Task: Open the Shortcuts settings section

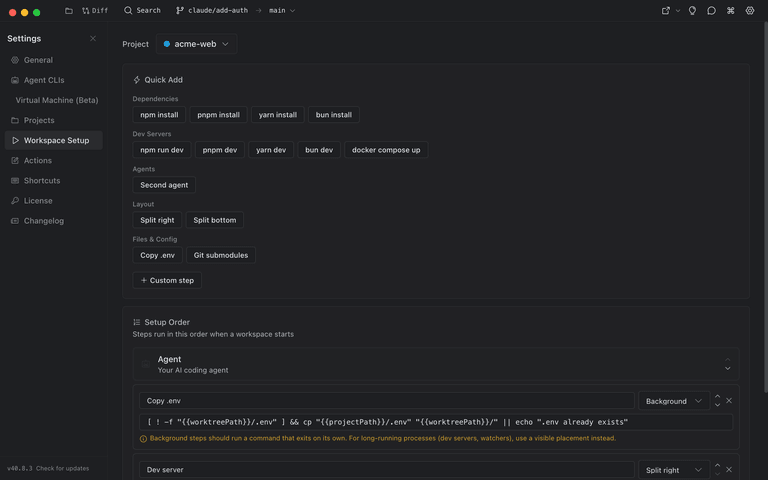Action: (42, 181)
